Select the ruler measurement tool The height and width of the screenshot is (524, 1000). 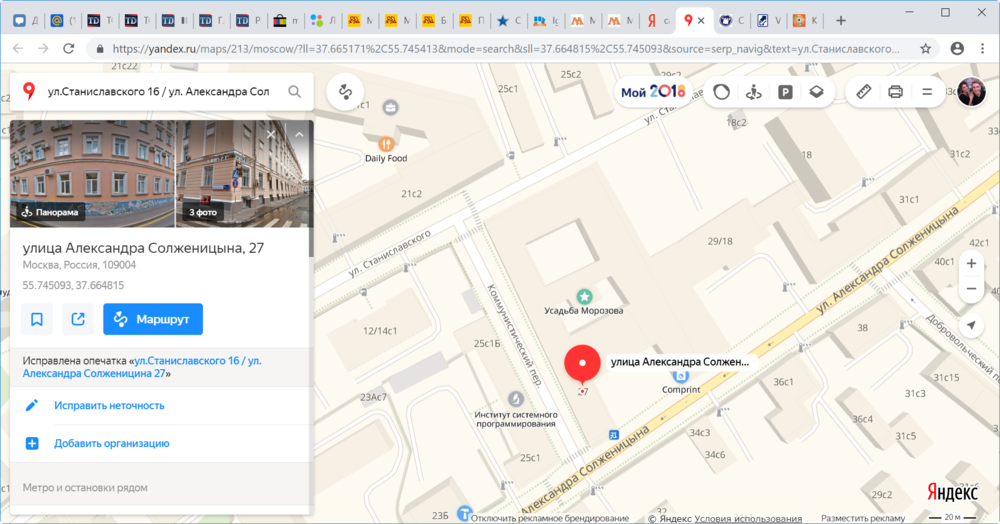pyautogui.click(x=865, y=92)
